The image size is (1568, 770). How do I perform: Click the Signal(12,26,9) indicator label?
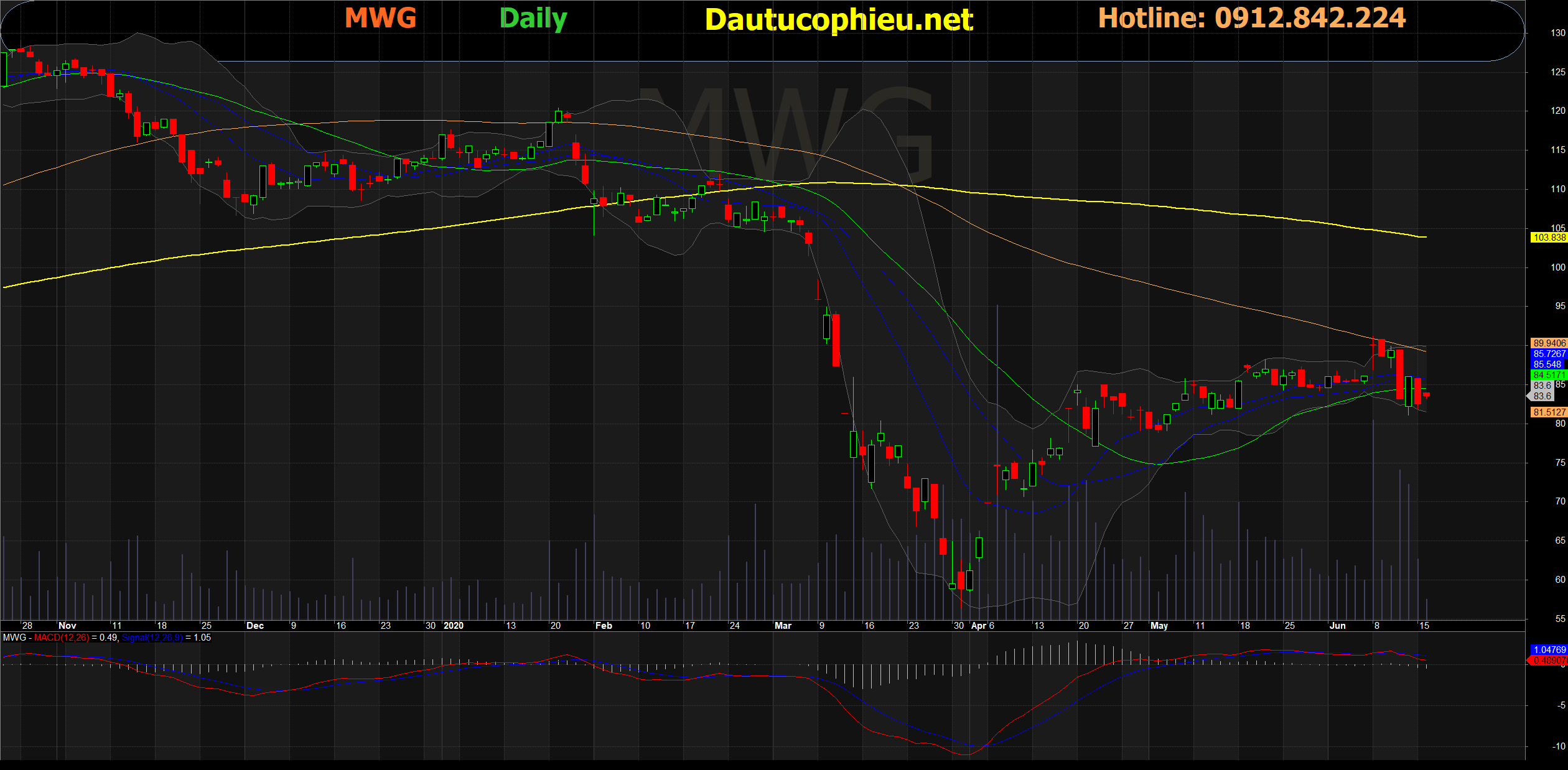(x=152, y=638)
